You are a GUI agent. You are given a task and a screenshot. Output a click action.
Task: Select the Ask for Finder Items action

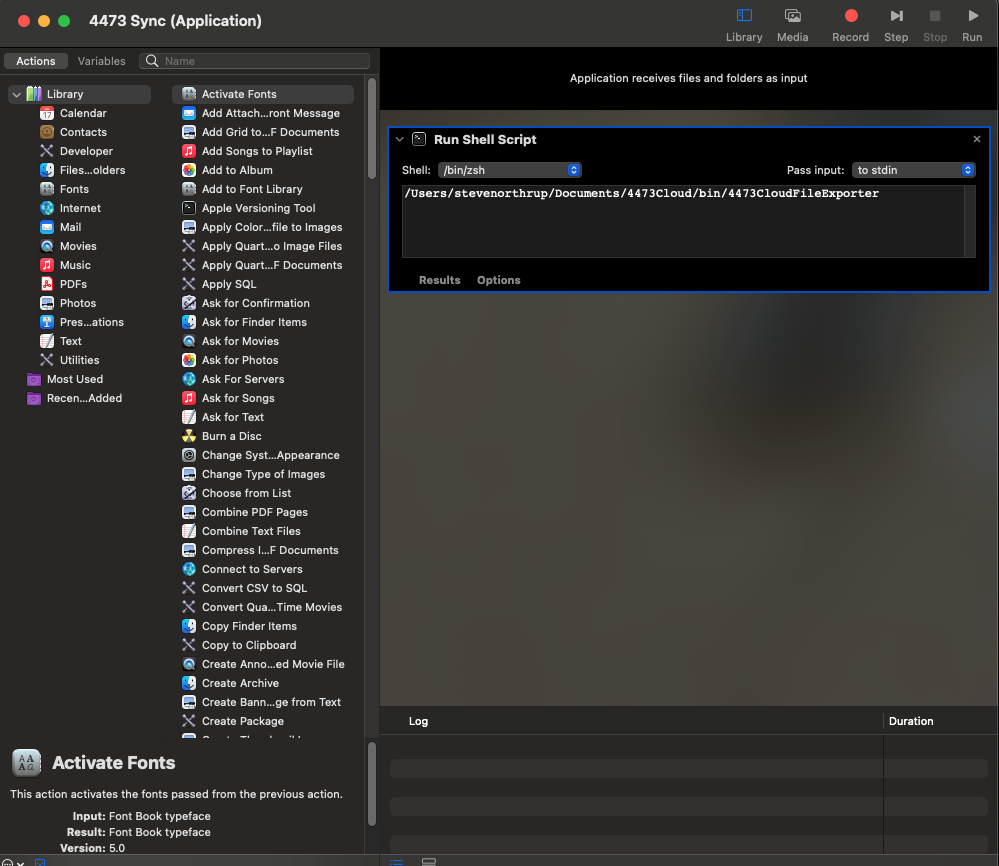point(254,322)
